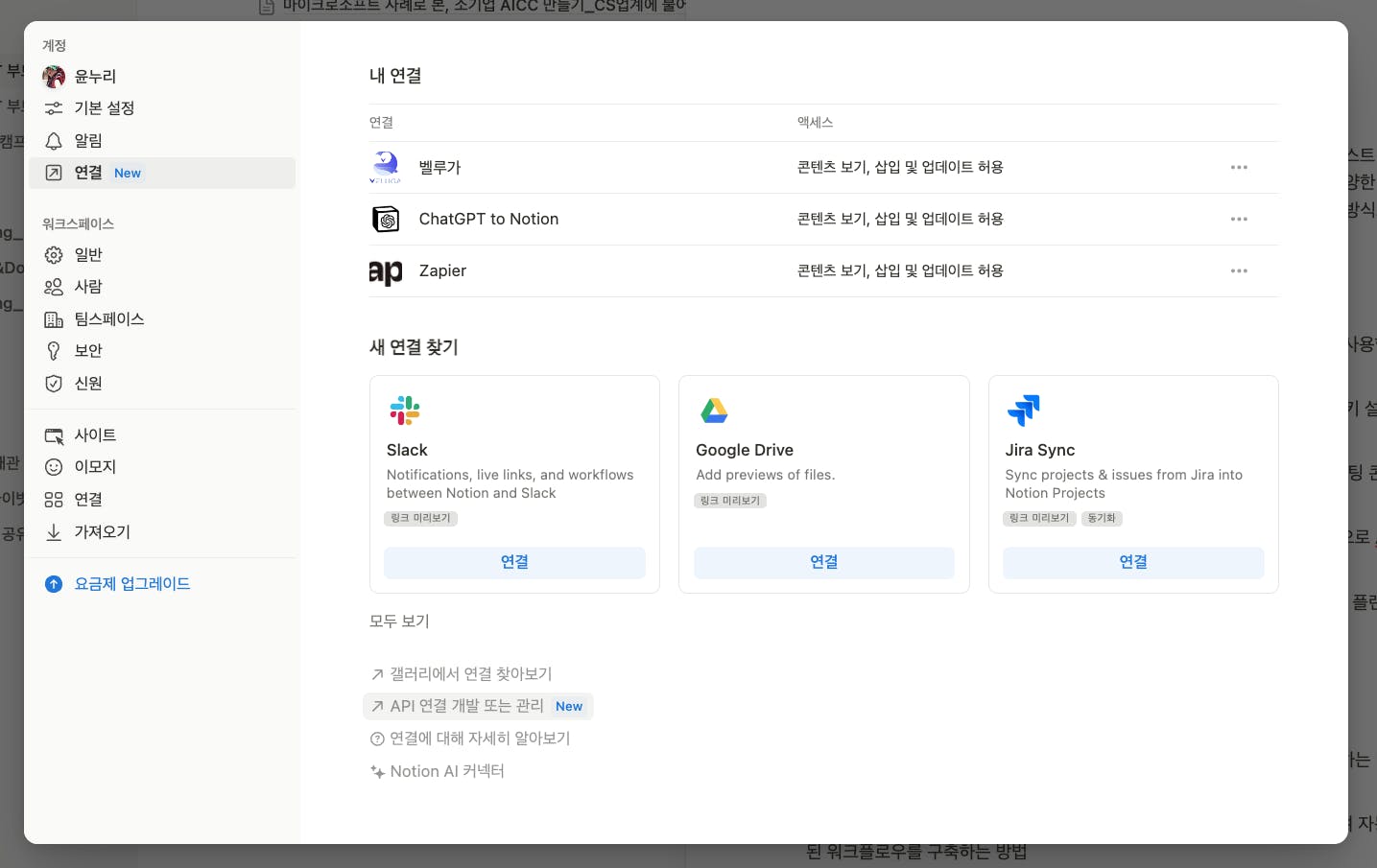This screenshot has height=868, width=1377.
Task: Click the 연결 arrow-box icon in account section
Action: (x=54, y=173)
